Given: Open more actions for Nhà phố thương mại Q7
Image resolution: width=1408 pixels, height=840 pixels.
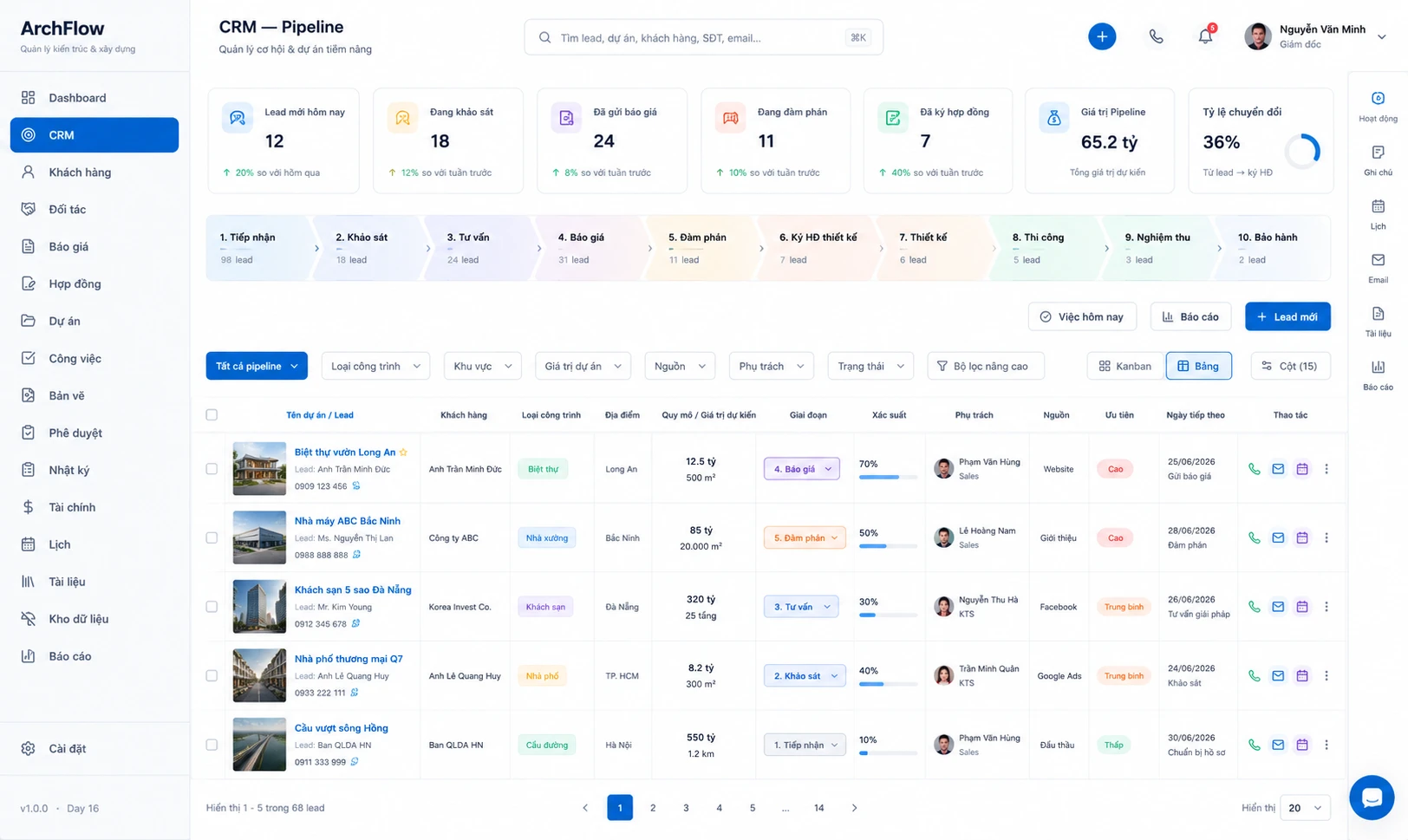Looking at the screenshot, I should [1327, 675].
